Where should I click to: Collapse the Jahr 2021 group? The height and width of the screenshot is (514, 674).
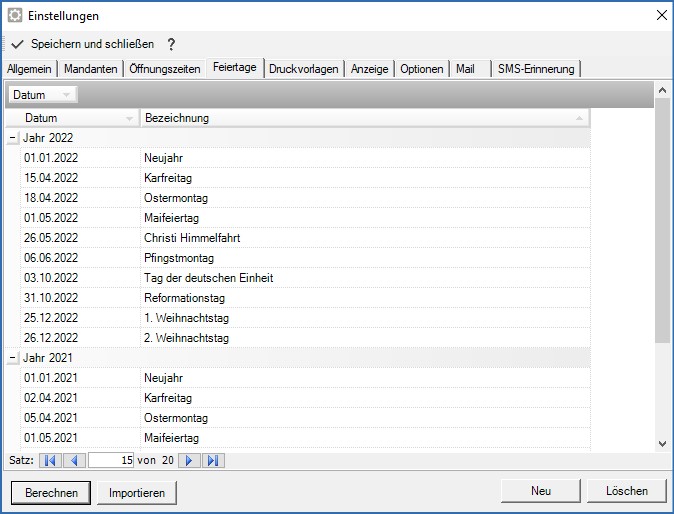coord(12,358)
